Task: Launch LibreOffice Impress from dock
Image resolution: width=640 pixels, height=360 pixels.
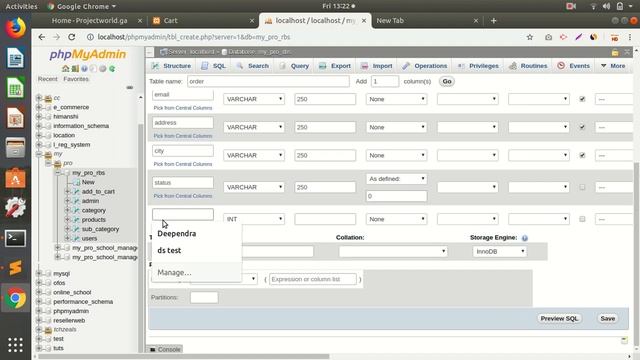Action: pyautogui.click(x=16, y=118)
